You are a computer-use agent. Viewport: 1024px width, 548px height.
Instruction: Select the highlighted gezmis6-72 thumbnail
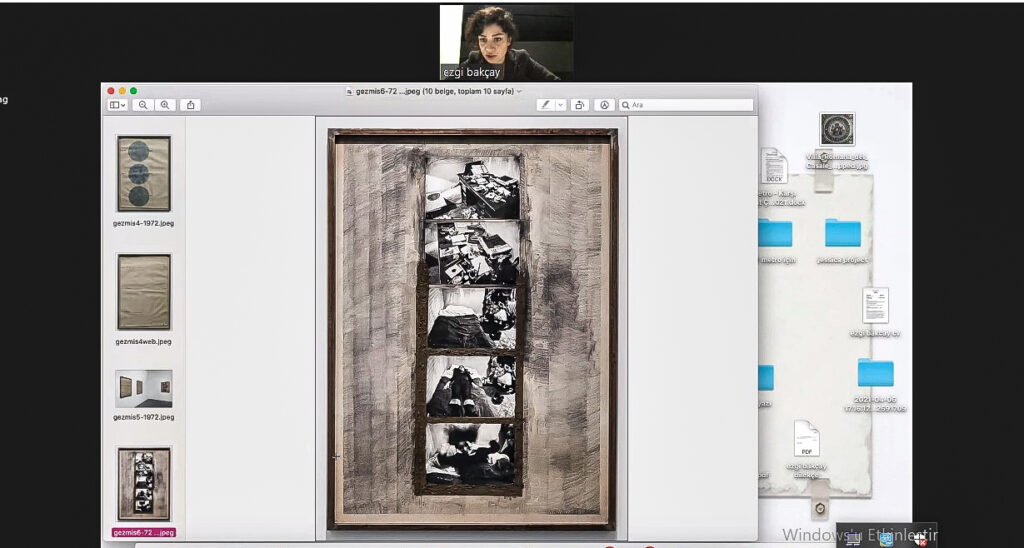tap(144, 484)
